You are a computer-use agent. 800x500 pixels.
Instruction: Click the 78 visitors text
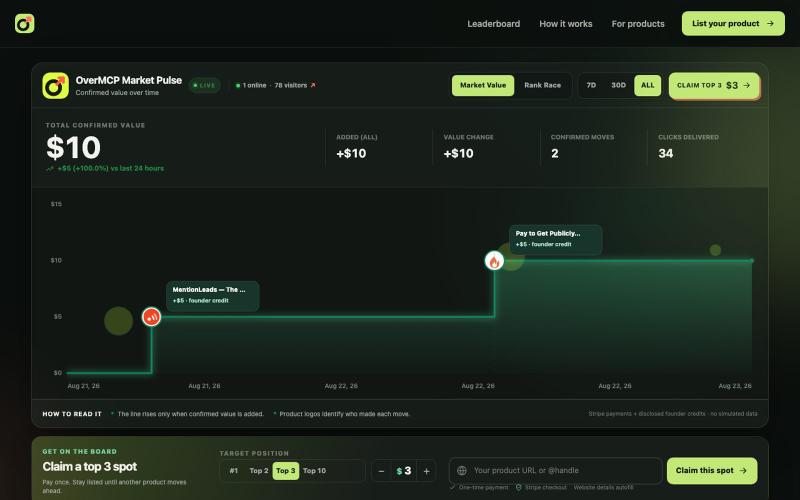[290, 85]
